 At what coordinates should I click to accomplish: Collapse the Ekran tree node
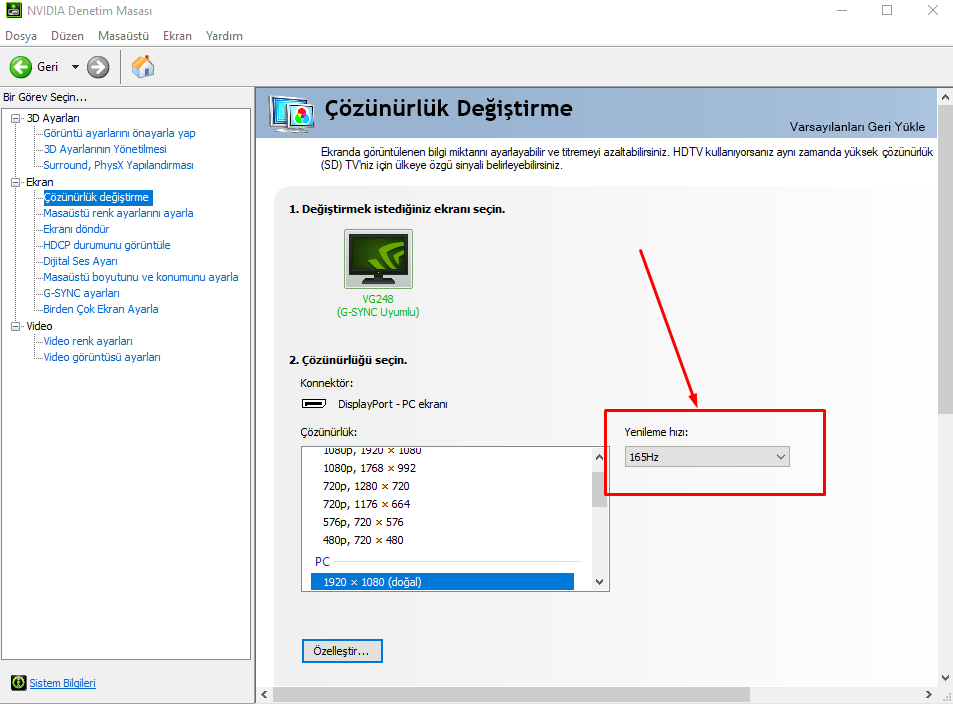click(x=16, y=182)
